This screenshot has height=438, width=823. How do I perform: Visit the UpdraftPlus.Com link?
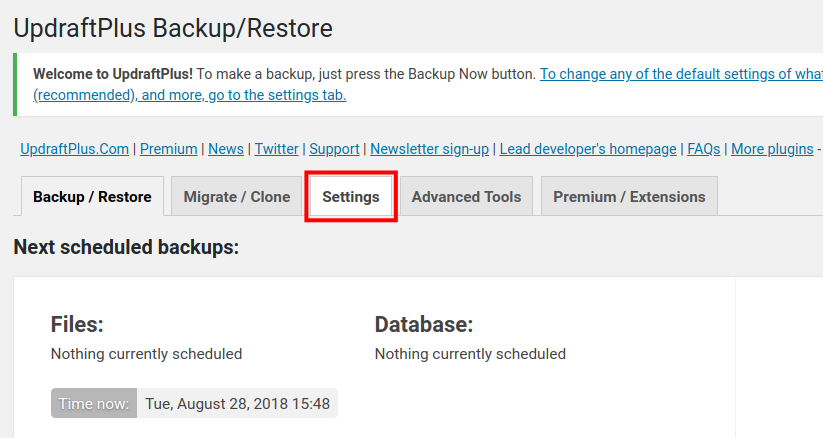pos(75,149)
